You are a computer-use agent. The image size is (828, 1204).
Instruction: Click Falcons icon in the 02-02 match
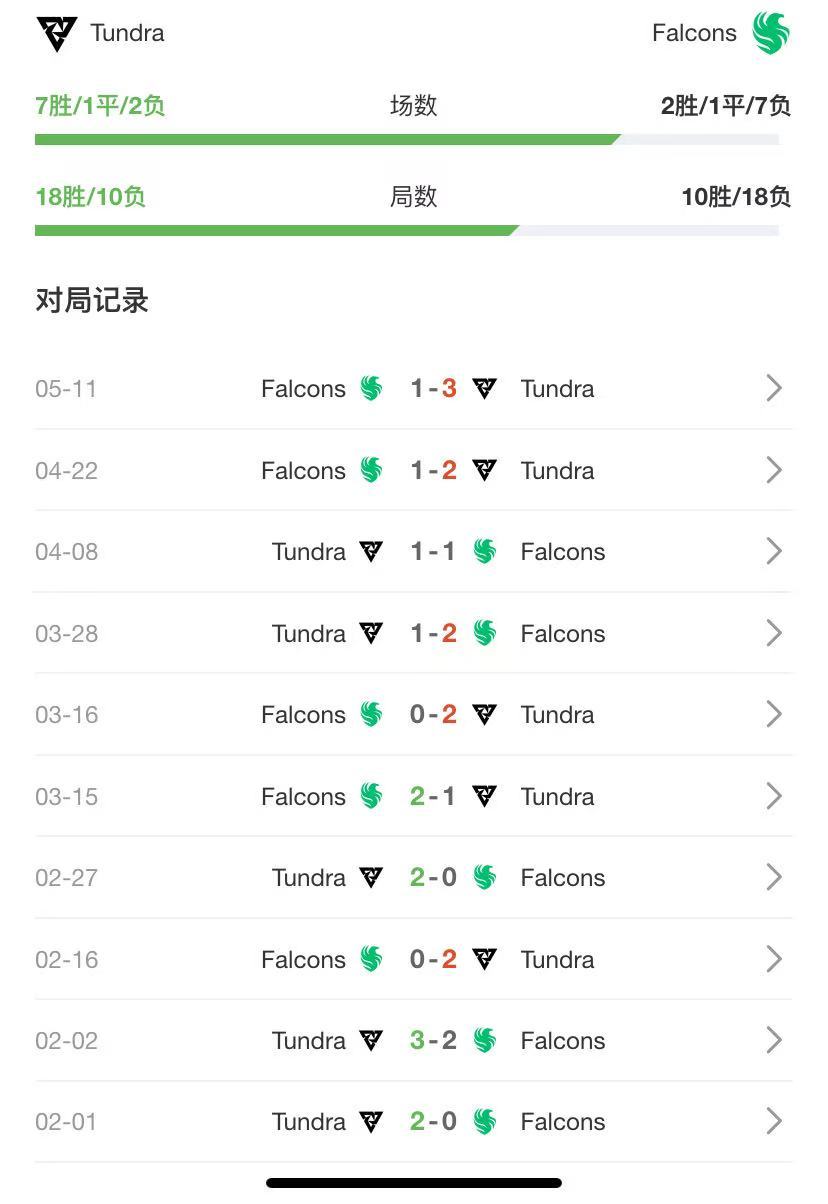point(485,1040)
